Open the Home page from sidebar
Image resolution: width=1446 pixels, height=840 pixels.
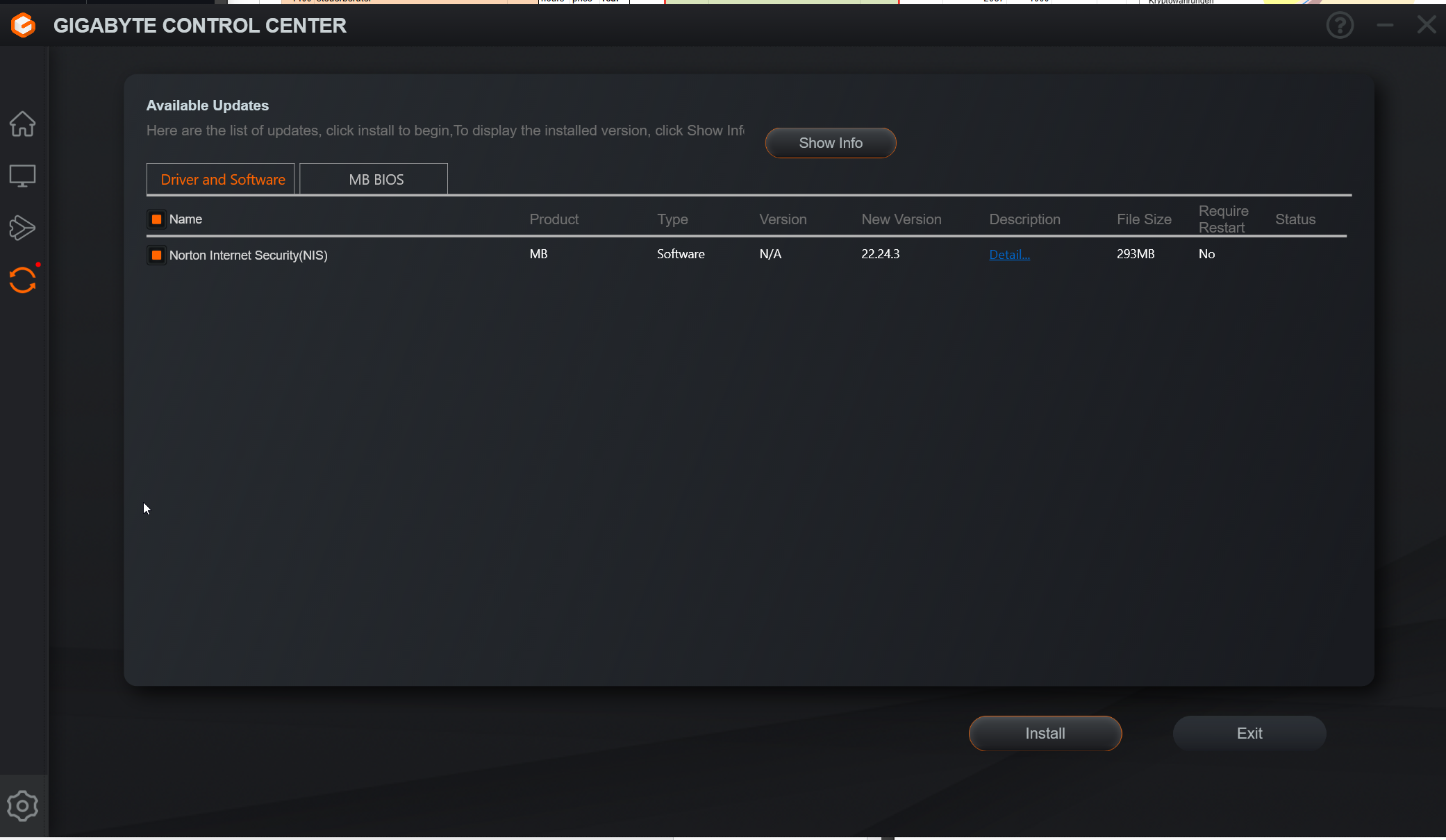[22, 124]
